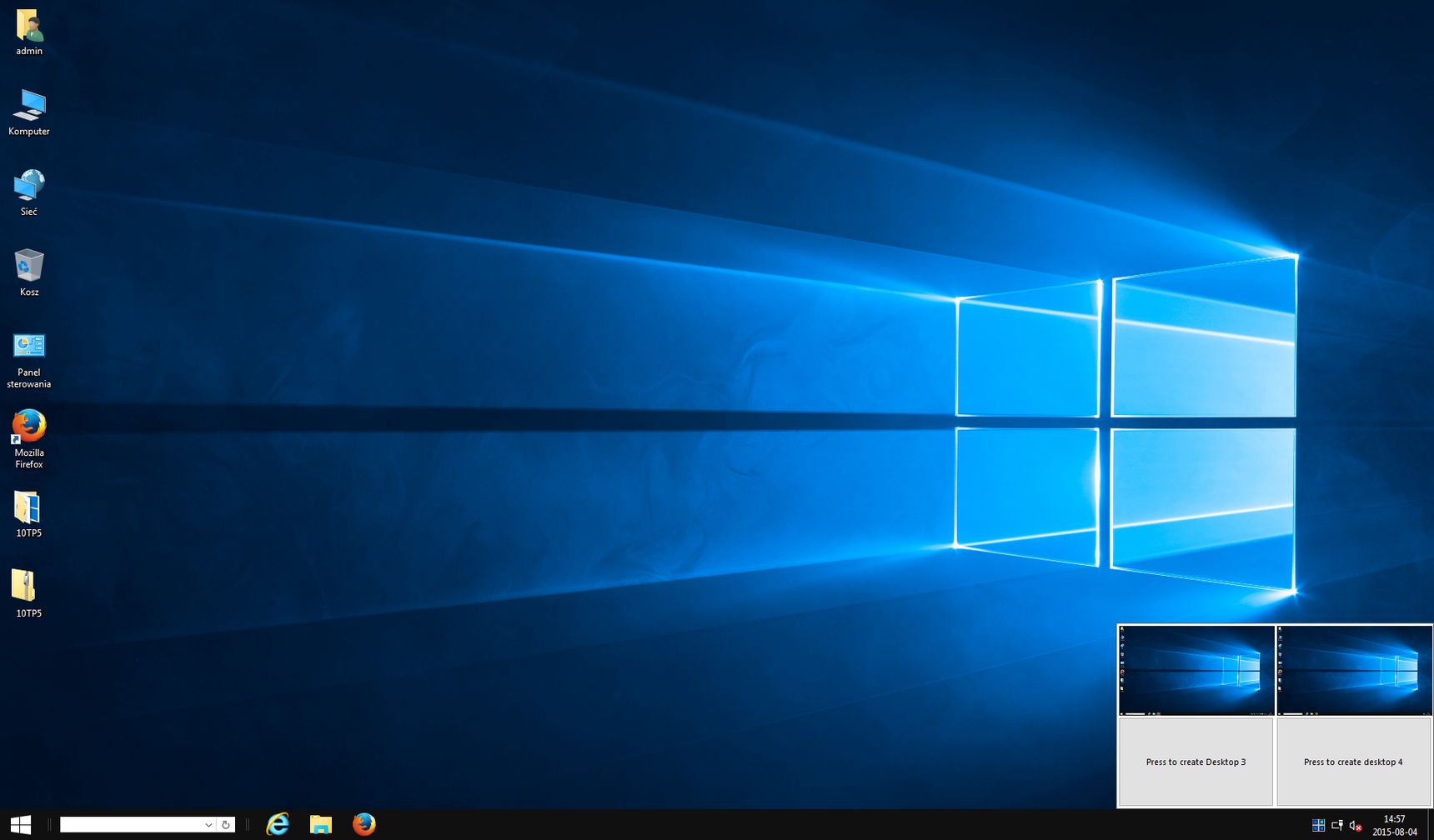Screen dimensions: 1434x840
Task: Open the clock showing 14:57
Action: point(1395,825)
